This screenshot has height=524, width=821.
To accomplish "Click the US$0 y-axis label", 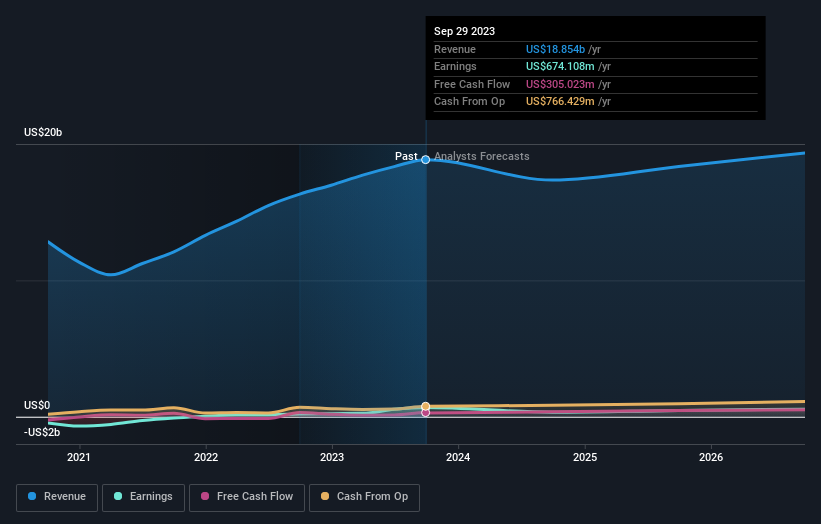I will pyautogui.click(x=37, y=406).
